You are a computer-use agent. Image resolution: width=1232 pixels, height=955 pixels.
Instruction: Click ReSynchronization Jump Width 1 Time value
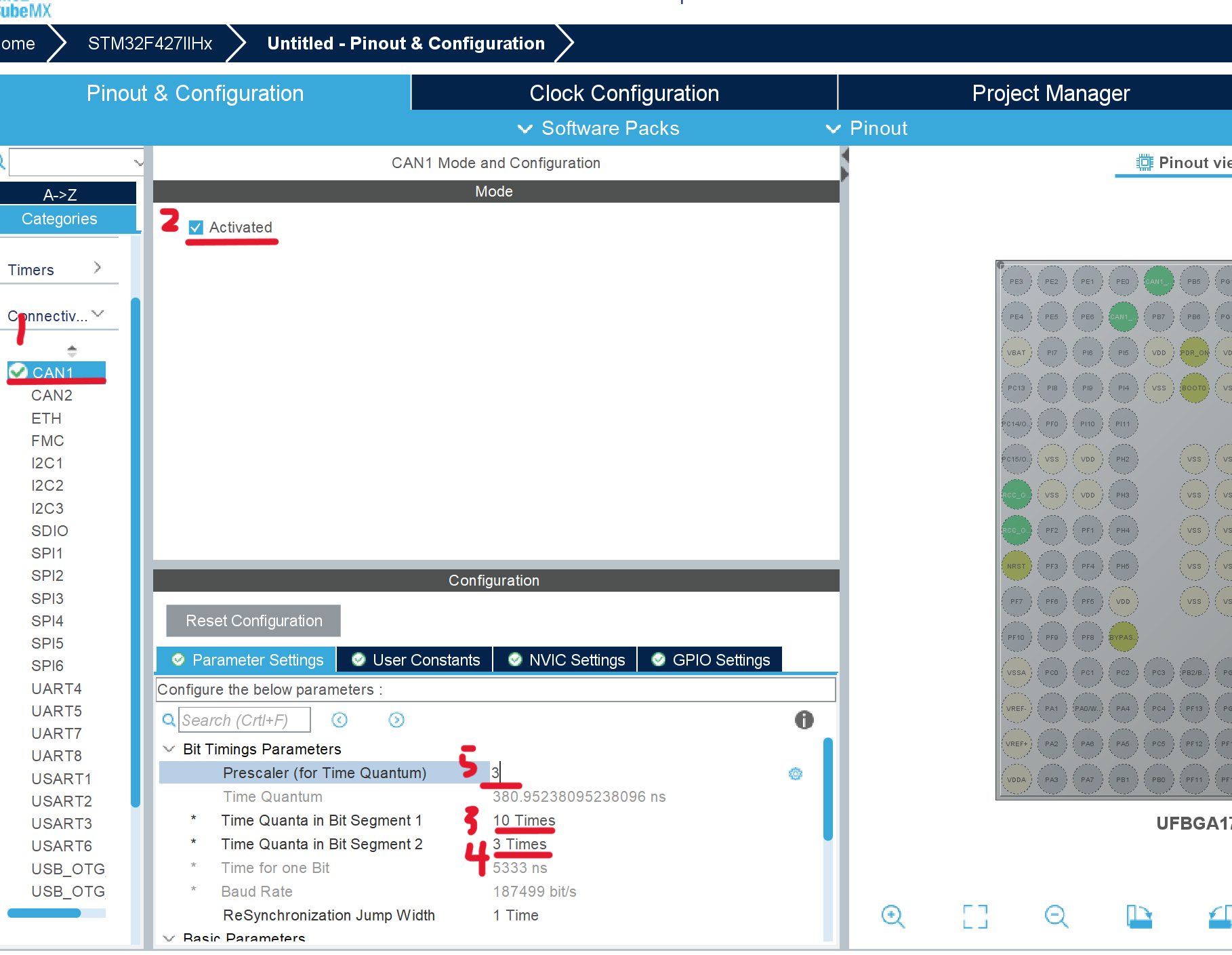click(516, 915)
